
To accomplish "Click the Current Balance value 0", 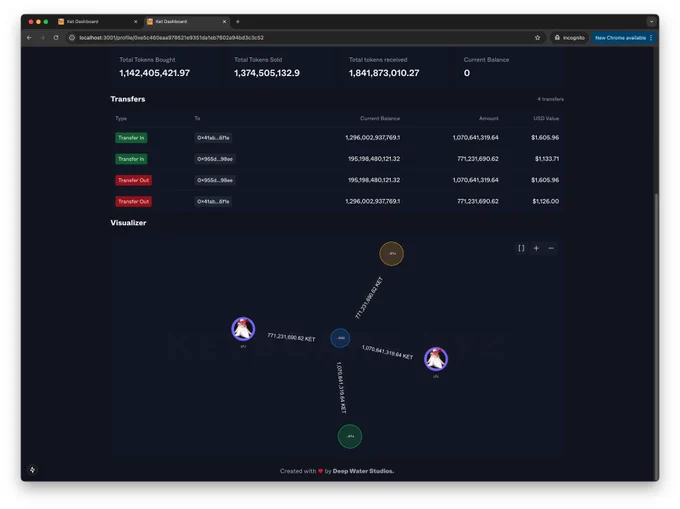I will (x=467, y=73).
